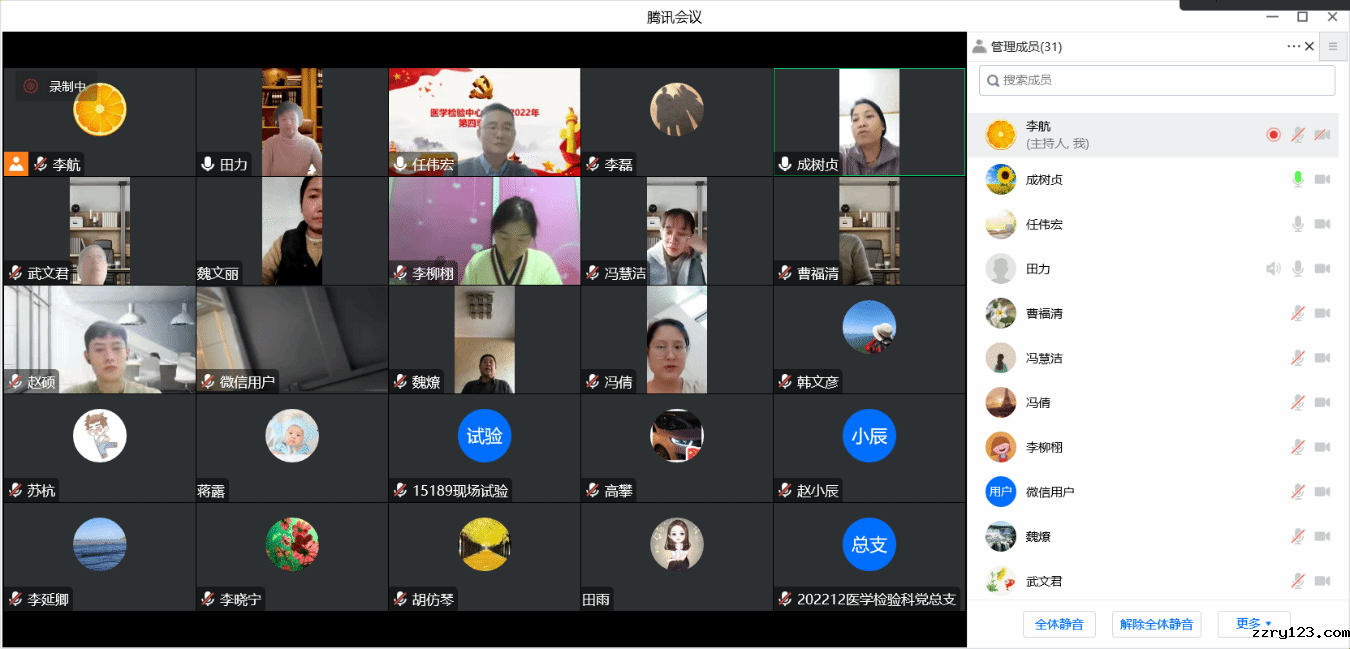Click the hamburger menu icon at panel top-right
The width and height of the screenshot is (1350, 649).
click(x=1333, y=47)
